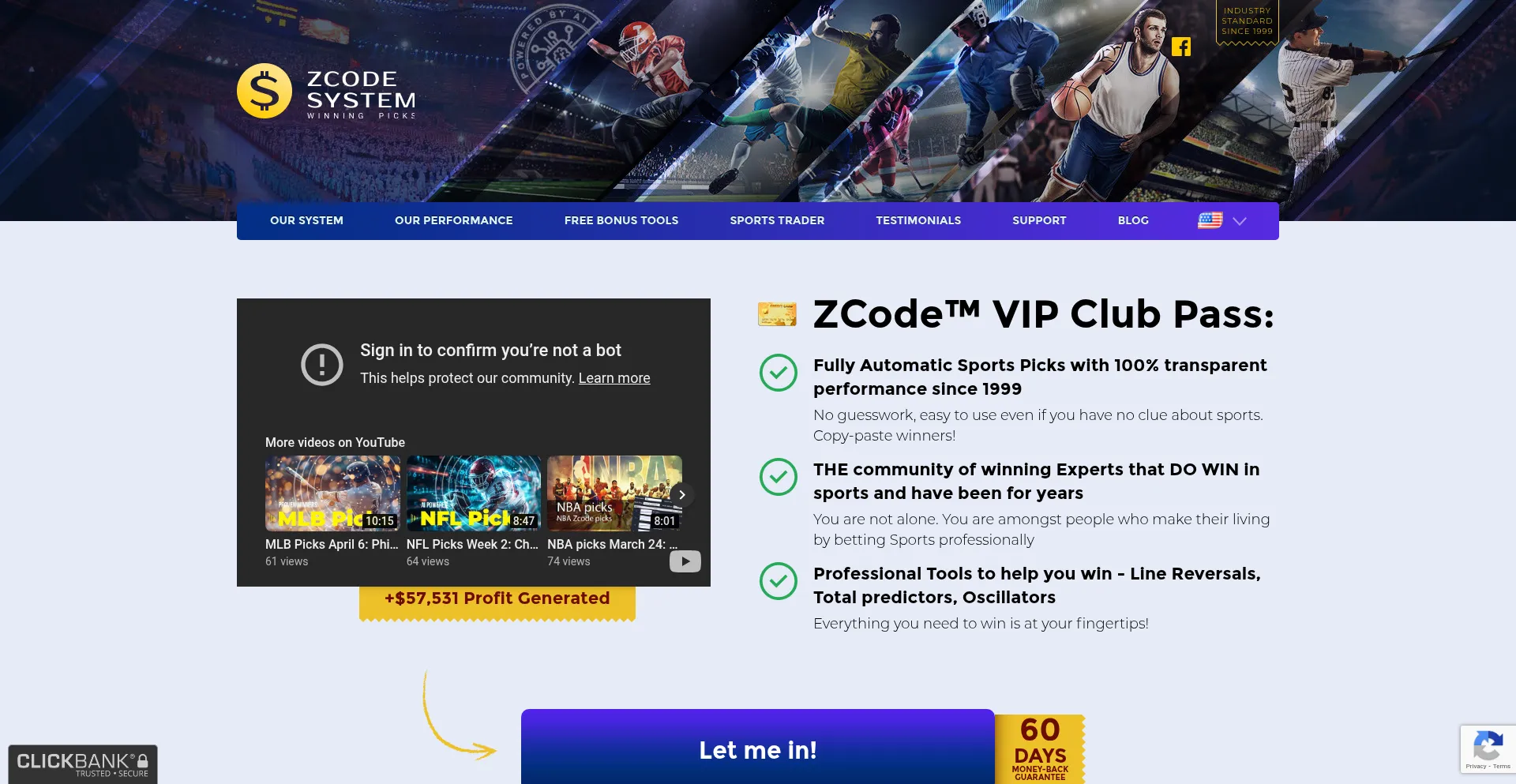Open the NFL Picks Week 2 thumbnail
The image size is (1516, 784).
tap(474, 493)
